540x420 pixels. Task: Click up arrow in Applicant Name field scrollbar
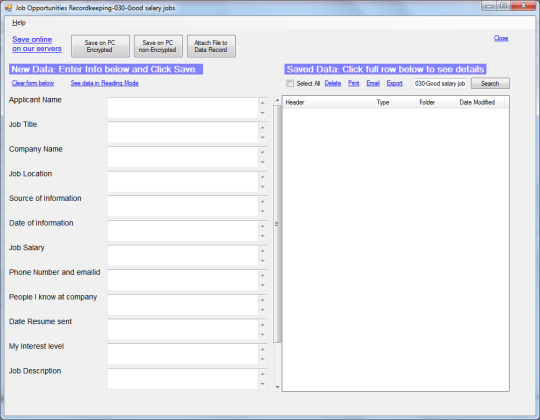click(263, 103)
